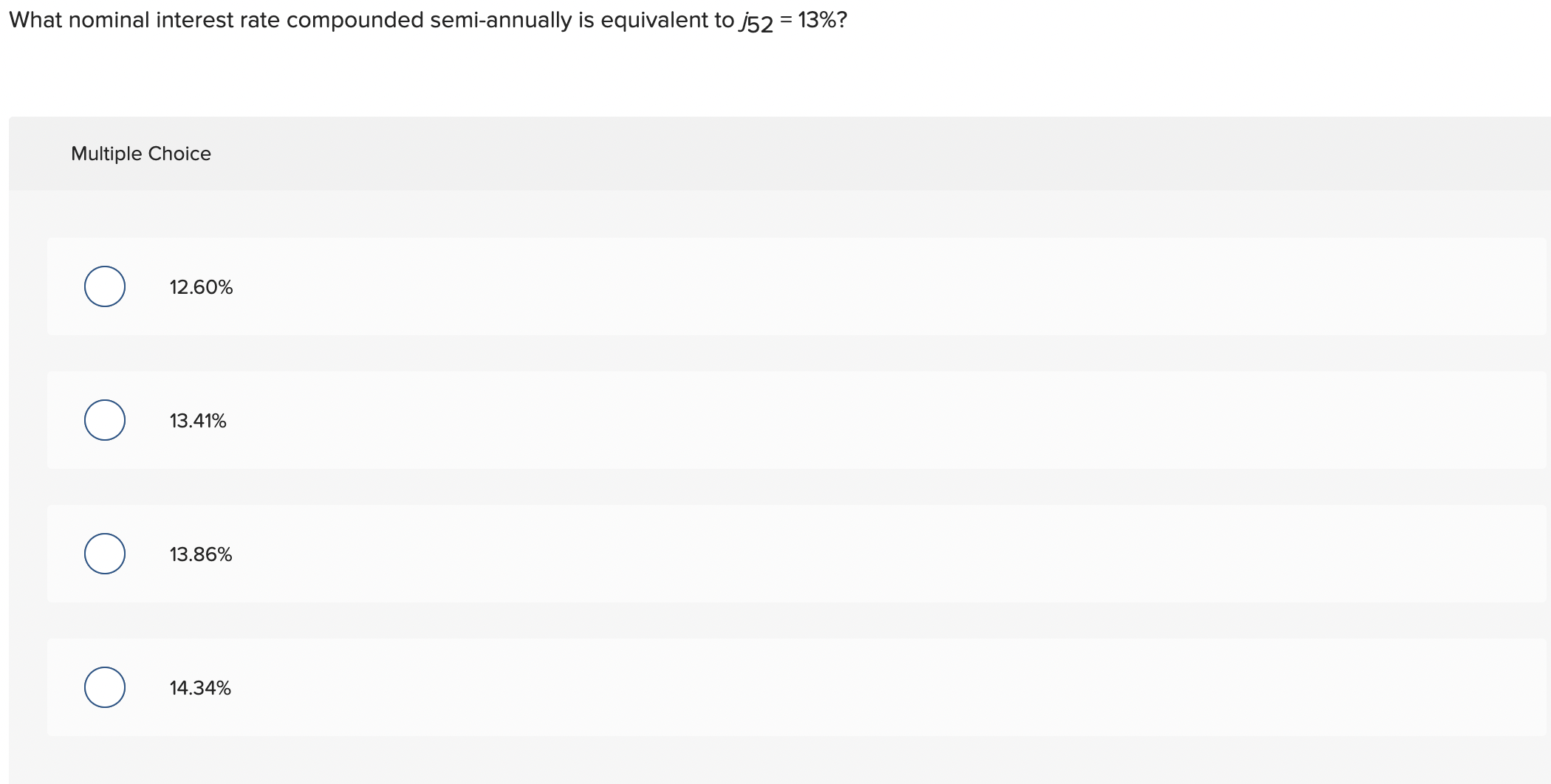Select the 13.41% radio button
The image size is (1551, 784).
[104, 419]
